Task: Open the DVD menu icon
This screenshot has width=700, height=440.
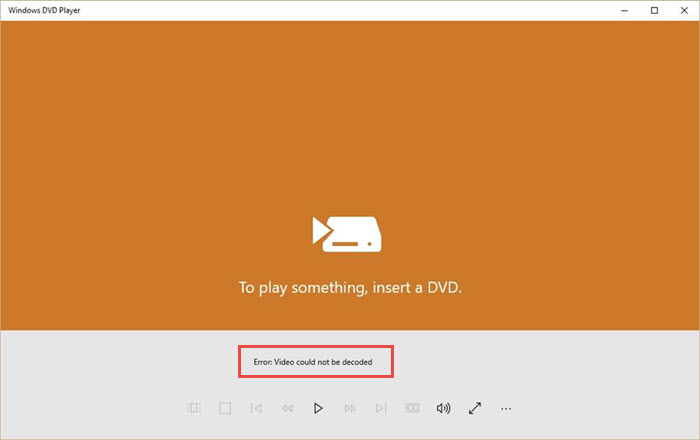Action: 194,408
